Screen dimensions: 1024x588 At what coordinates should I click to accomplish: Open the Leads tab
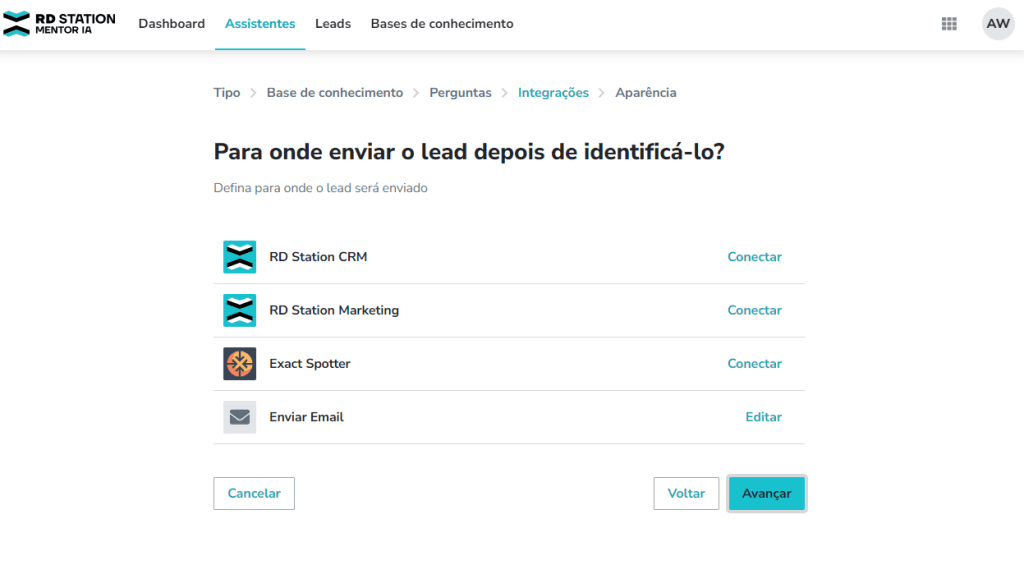pos(333,24)
